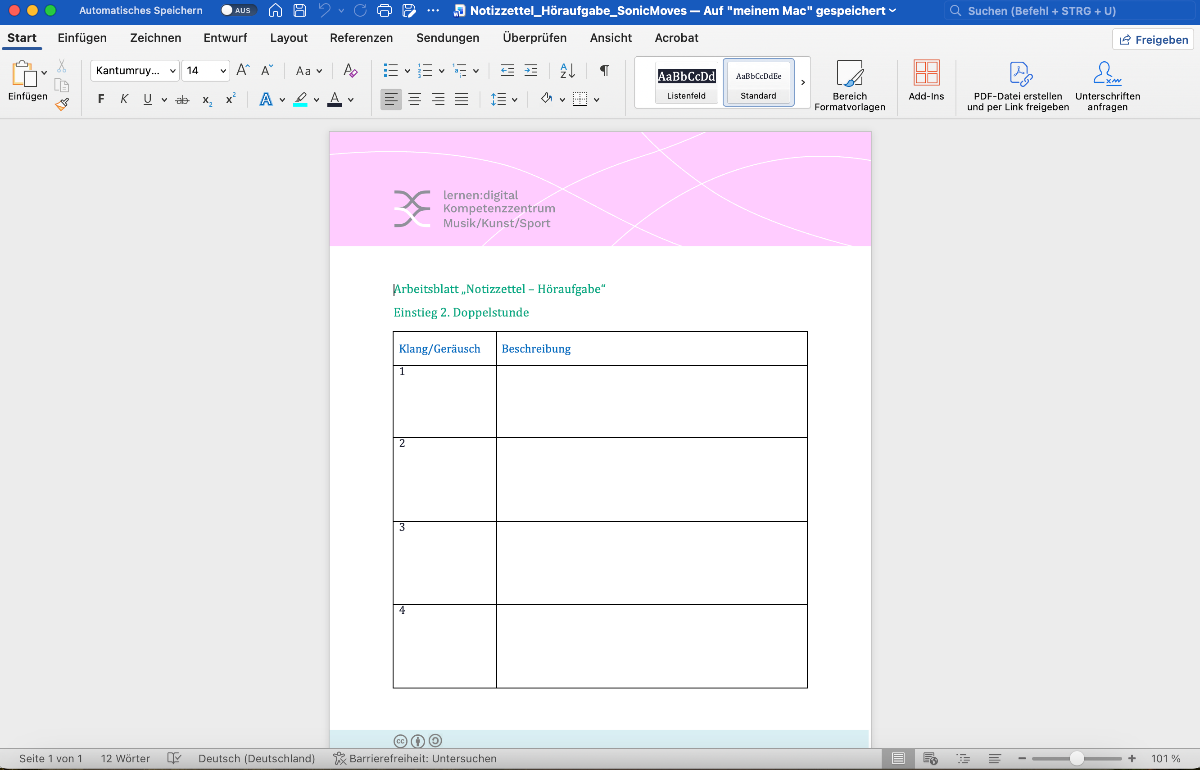The width and height of the screenshot is (1200, 770).
Task: Click Barrierefreiheit: Untersuchen in the status bar
Action: tap(414, 759)
